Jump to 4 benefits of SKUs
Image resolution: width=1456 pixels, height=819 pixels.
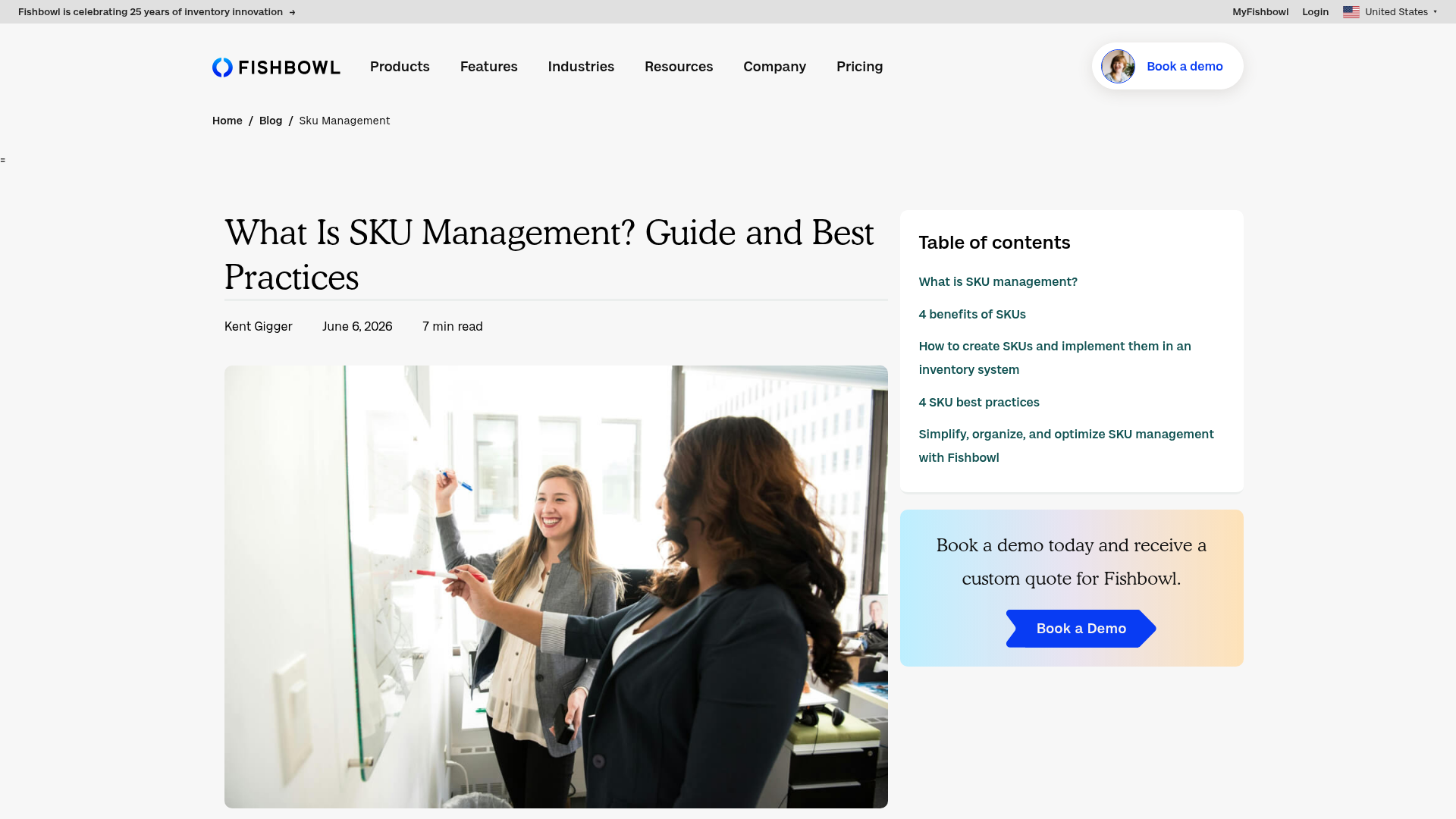click(x=972, y=314)
